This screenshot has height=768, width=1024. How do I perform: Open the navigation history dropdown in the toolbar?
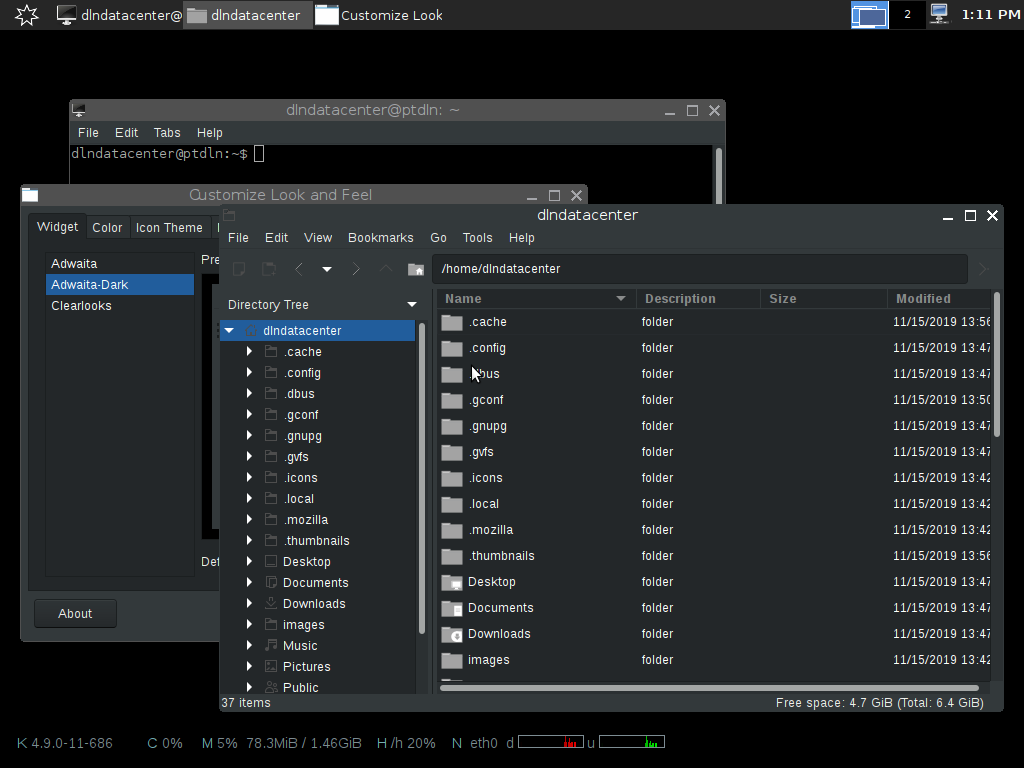(326, 268)
